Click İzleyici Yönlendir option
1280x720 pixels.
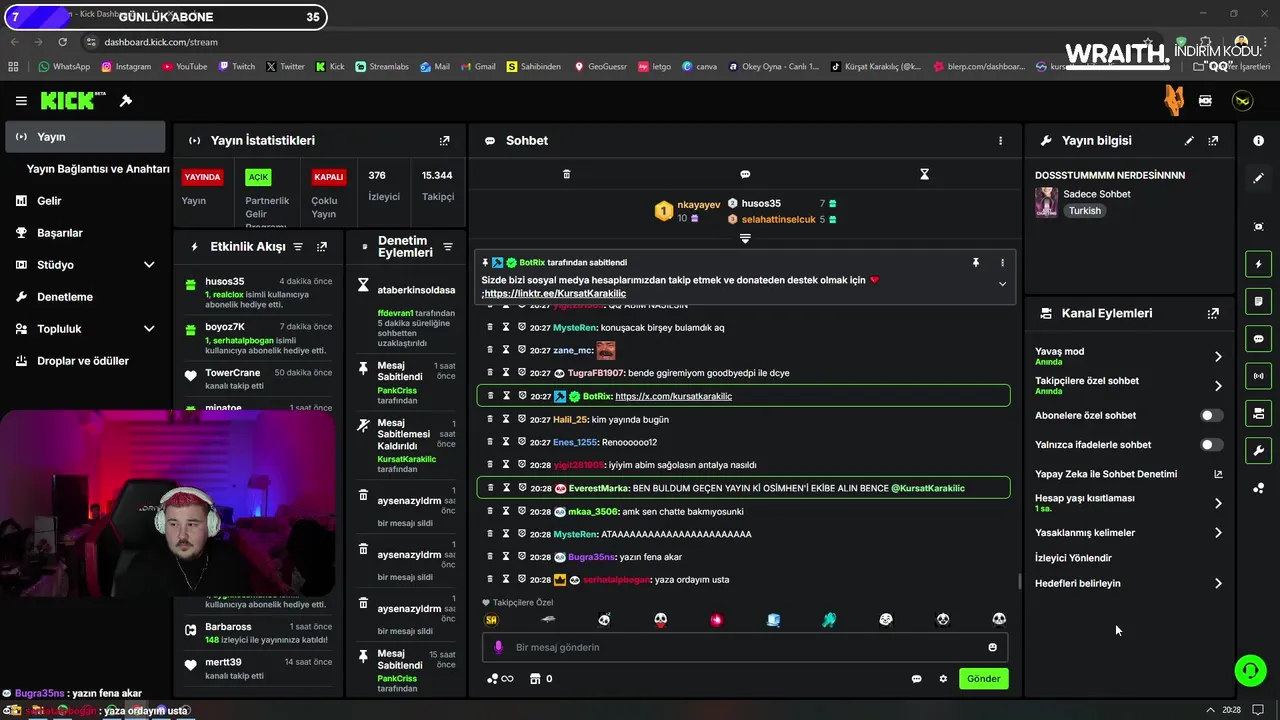tap(1073, 558)
